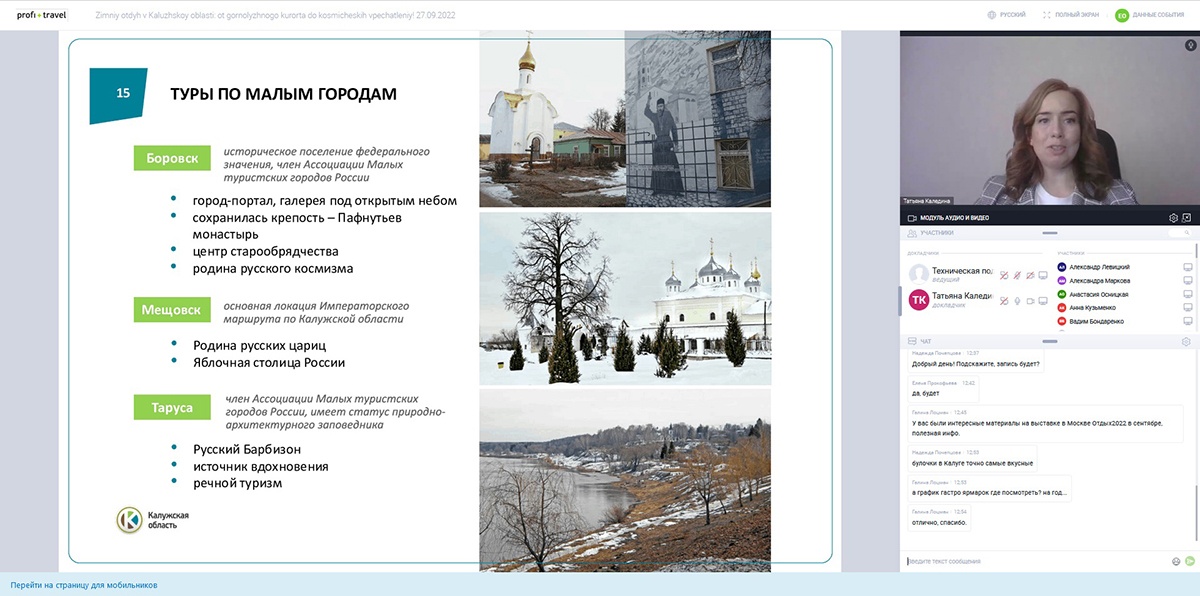This screenshot has height=596, width=1200.
Task: Open the emoji picker in chat
Action: [1176, 561]
